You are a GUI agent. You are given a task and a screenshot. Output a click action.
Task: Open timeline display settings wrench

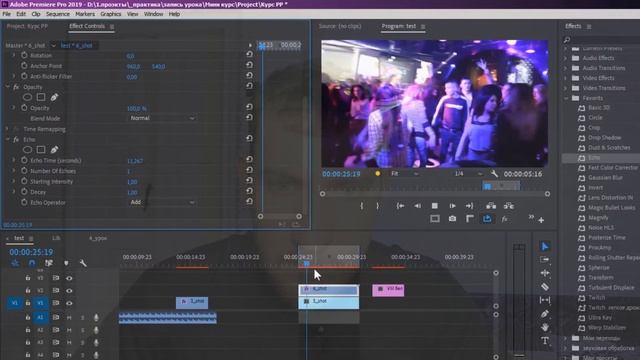[83, 263]
